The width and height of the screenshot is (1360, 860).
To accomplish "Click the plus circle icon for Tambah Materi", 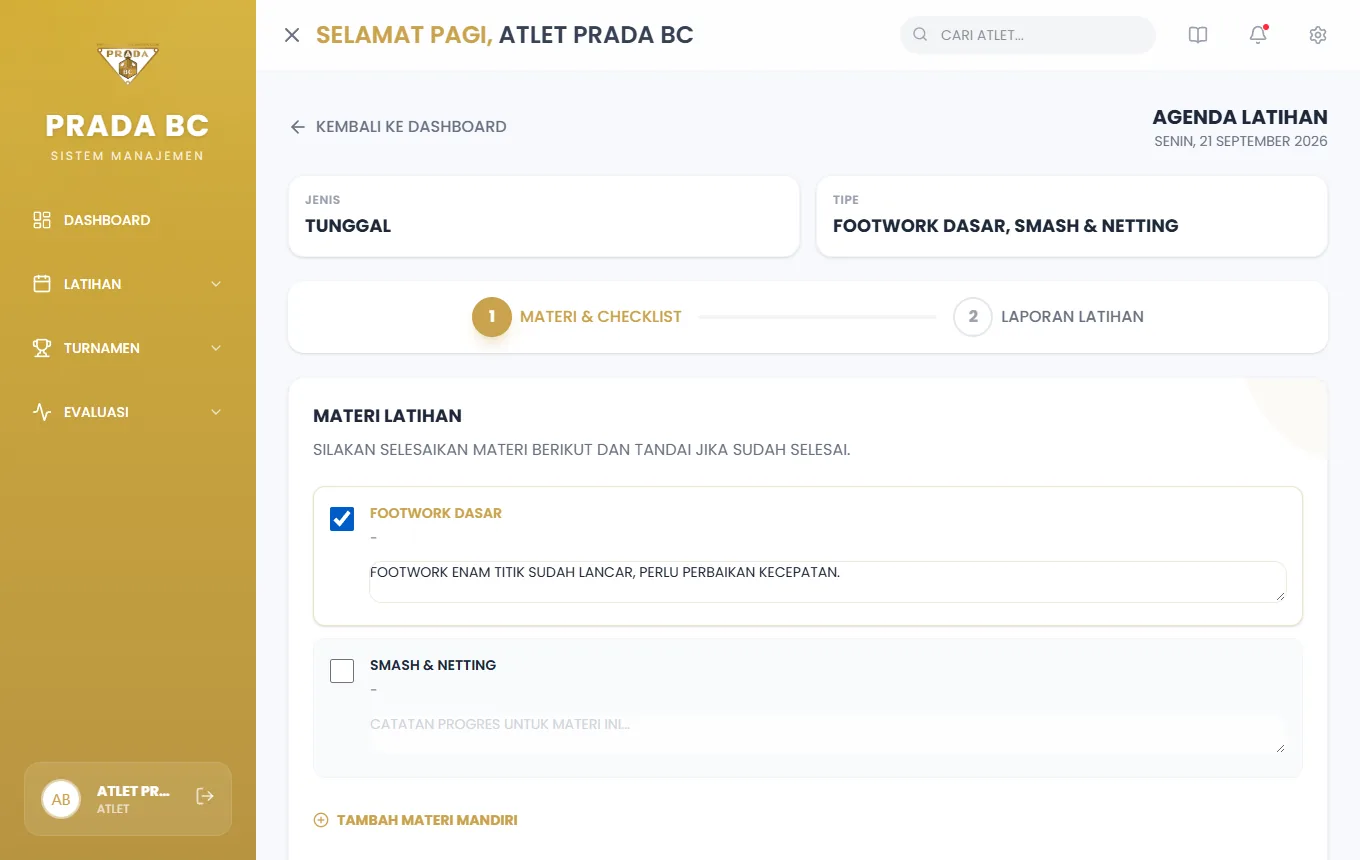I will [321, 820].
